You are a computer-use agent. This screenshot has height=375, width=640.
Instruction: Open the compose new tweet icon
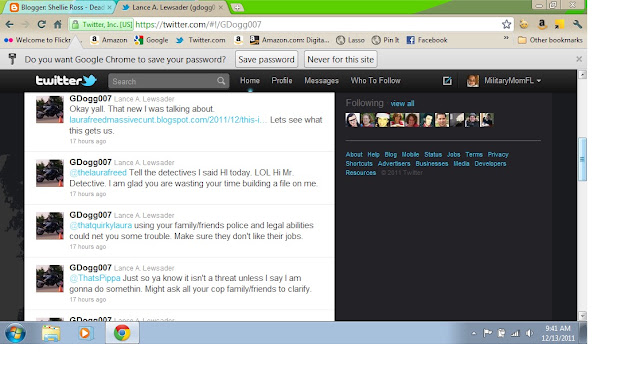point(447,81)
